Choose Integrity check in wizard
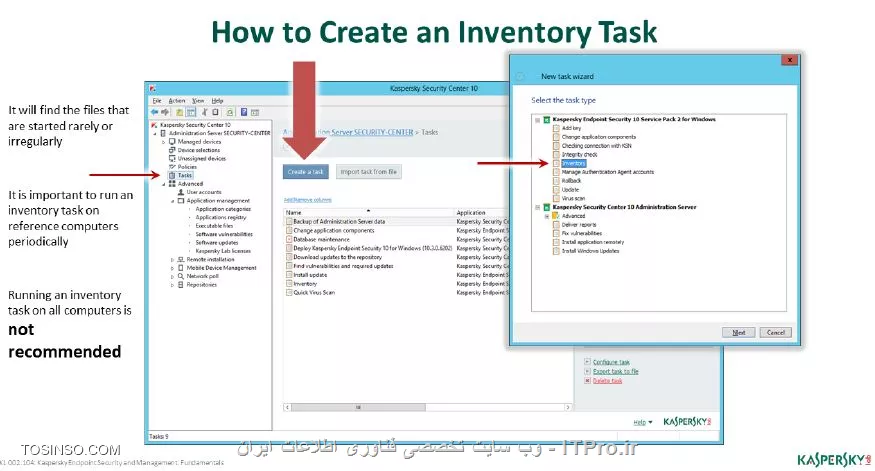The width and height of the screenshot is (875, 471). (x=579, y=155)
